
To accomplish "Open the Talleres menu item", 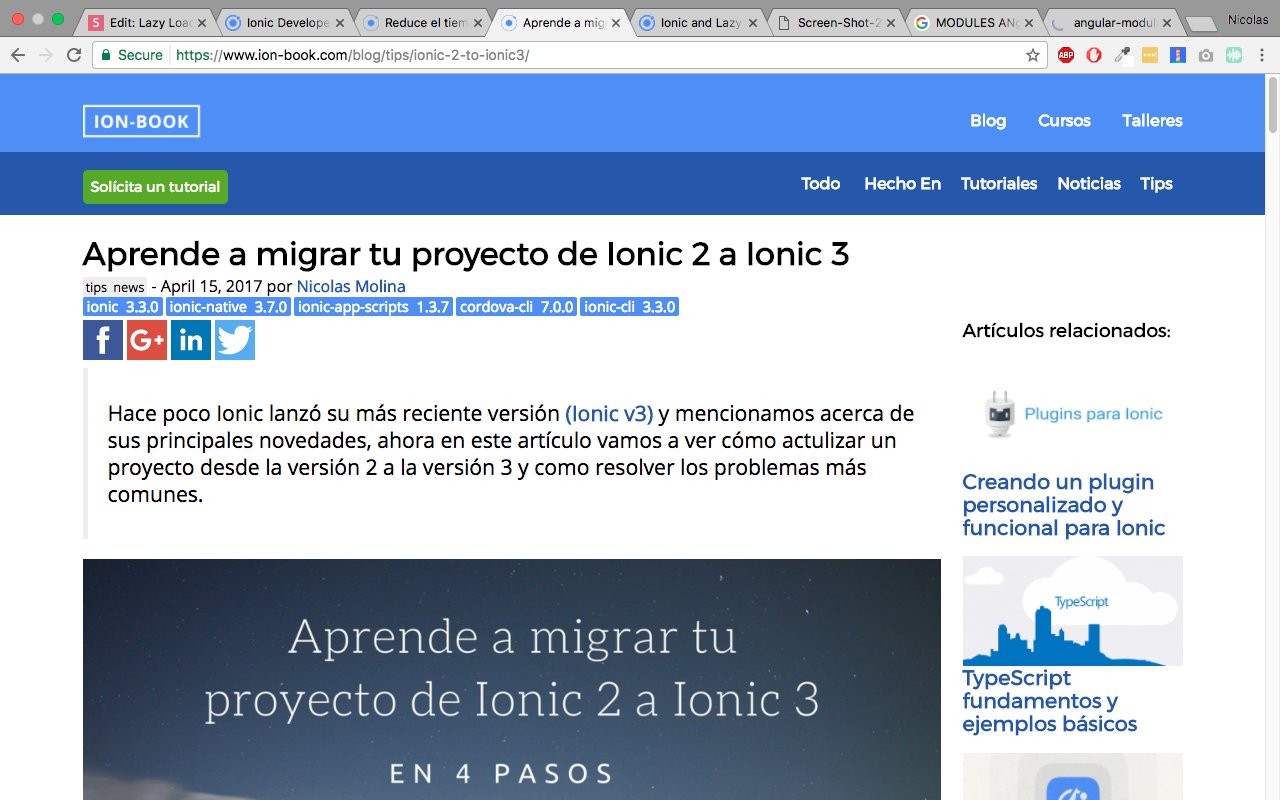I will [1152, 121].
